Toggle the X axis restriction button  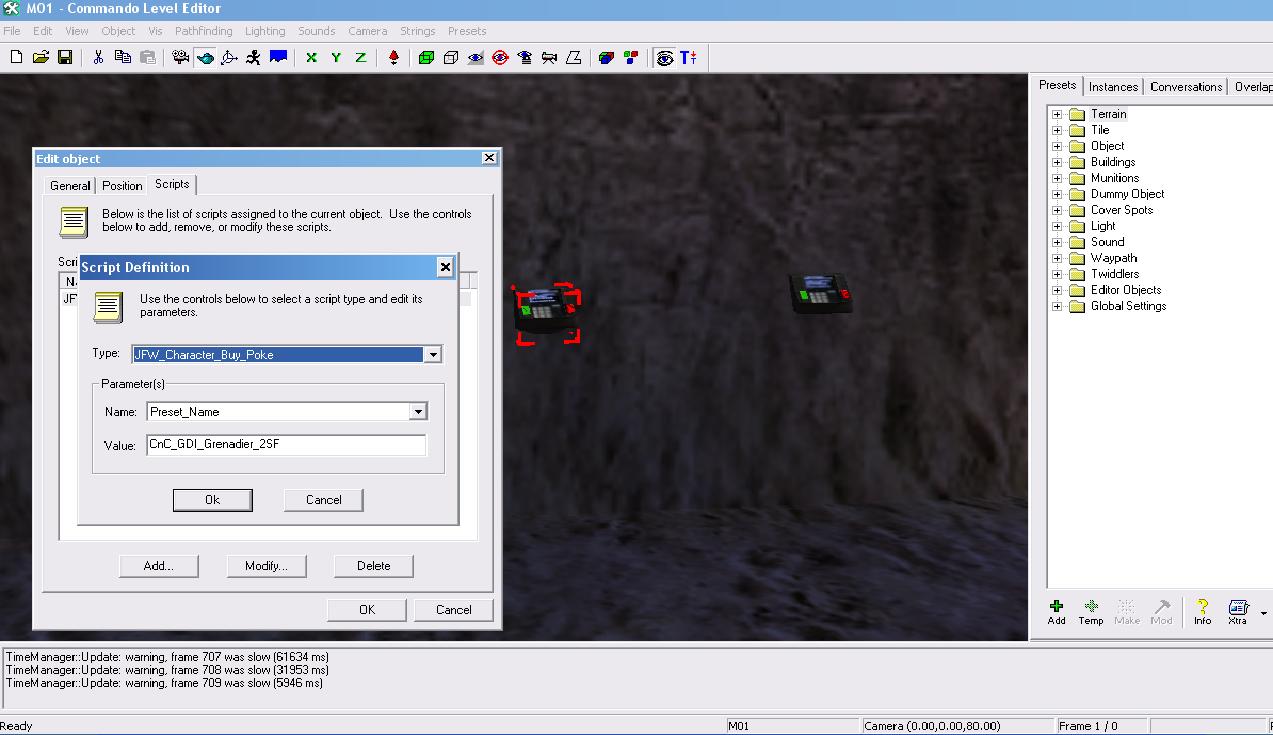click(x=311, y=58)
